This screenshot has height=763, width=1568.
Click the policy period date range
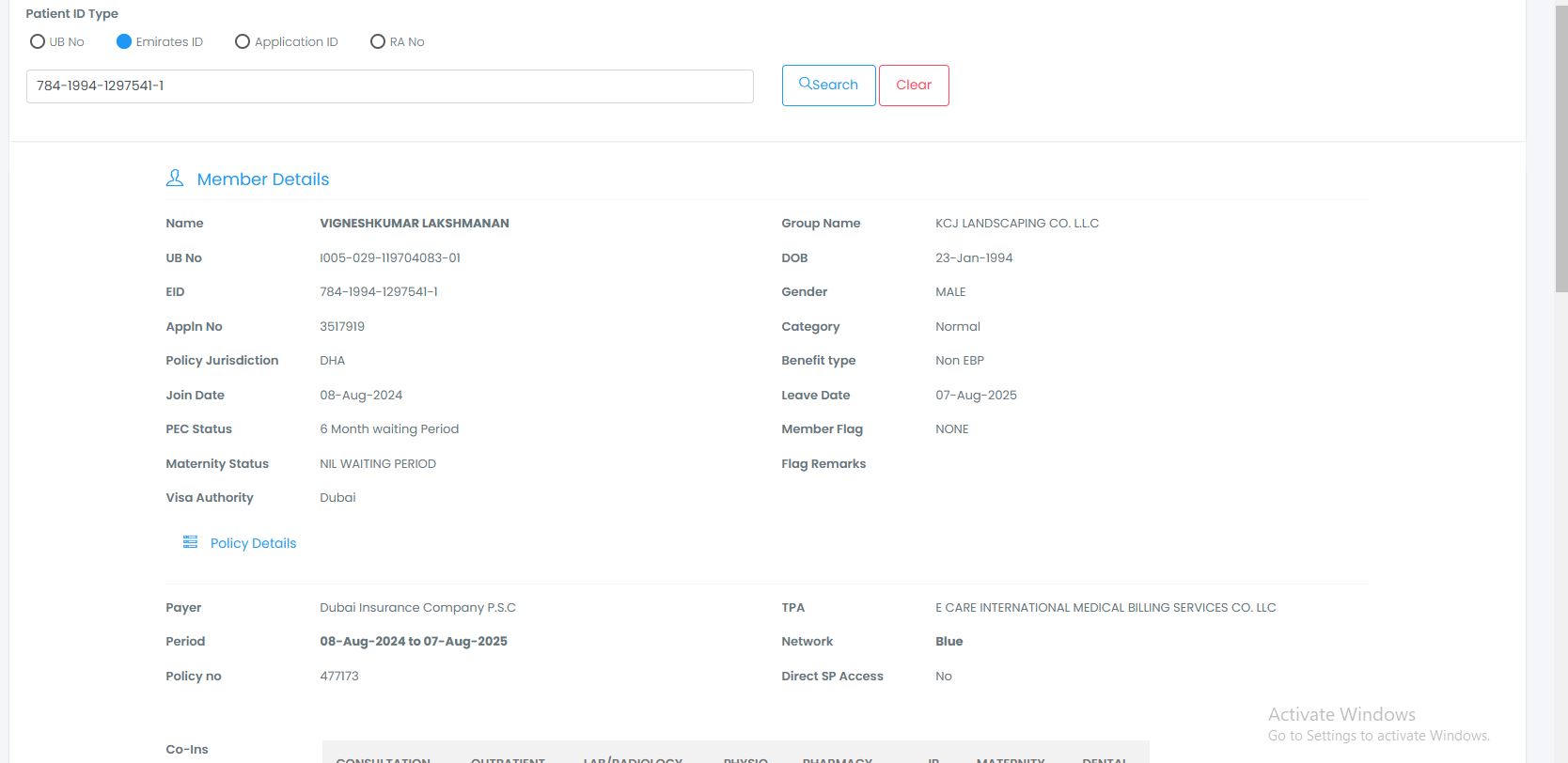pos(414,642)
